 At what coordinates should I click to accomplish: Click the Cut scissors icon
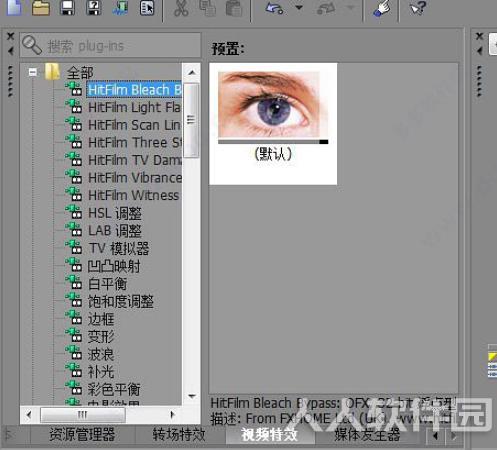pyautogui.click(x=181, y=8)
